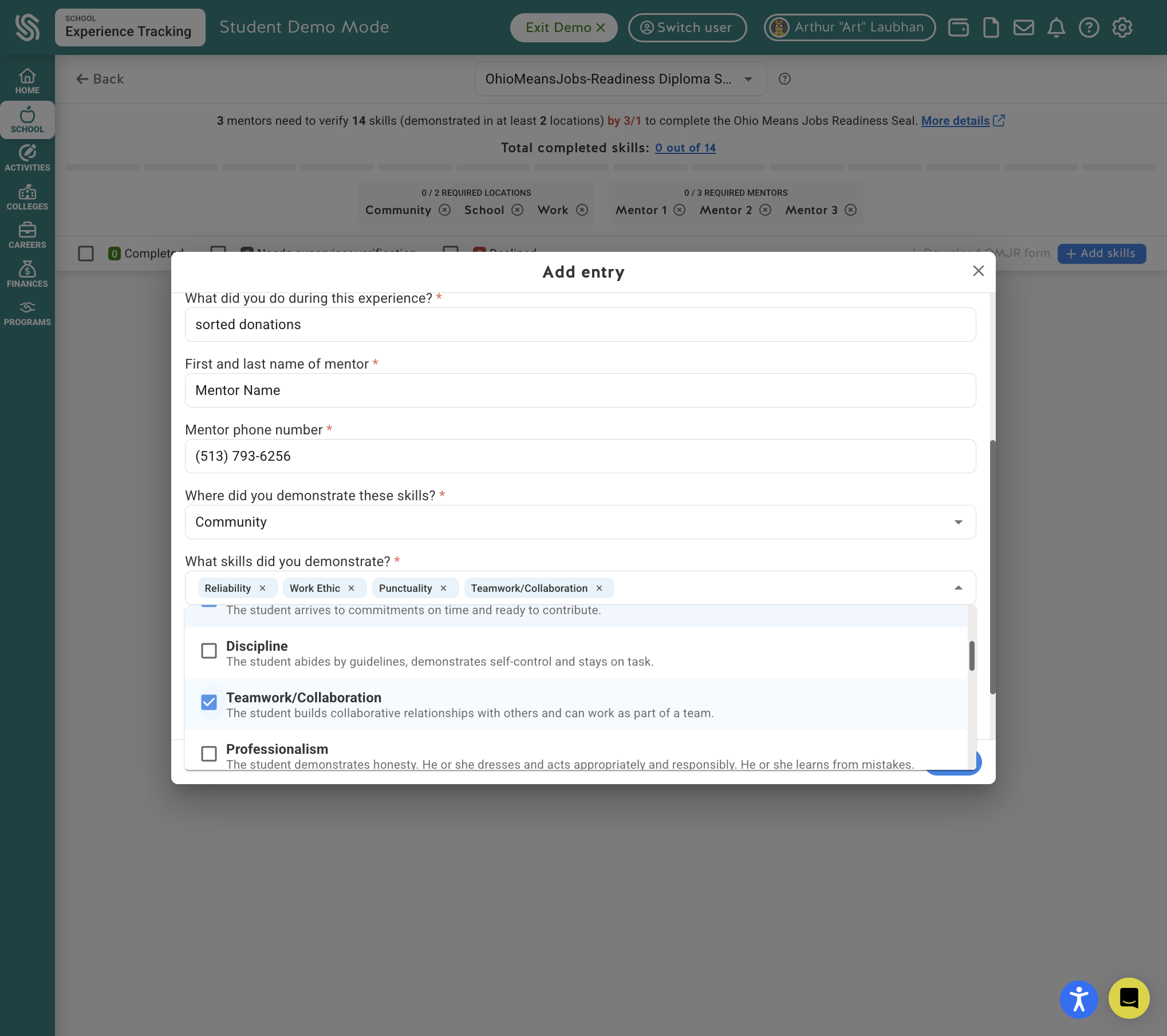Go Back to previous page
The image size is (1167, 1036).
(100, 79)
